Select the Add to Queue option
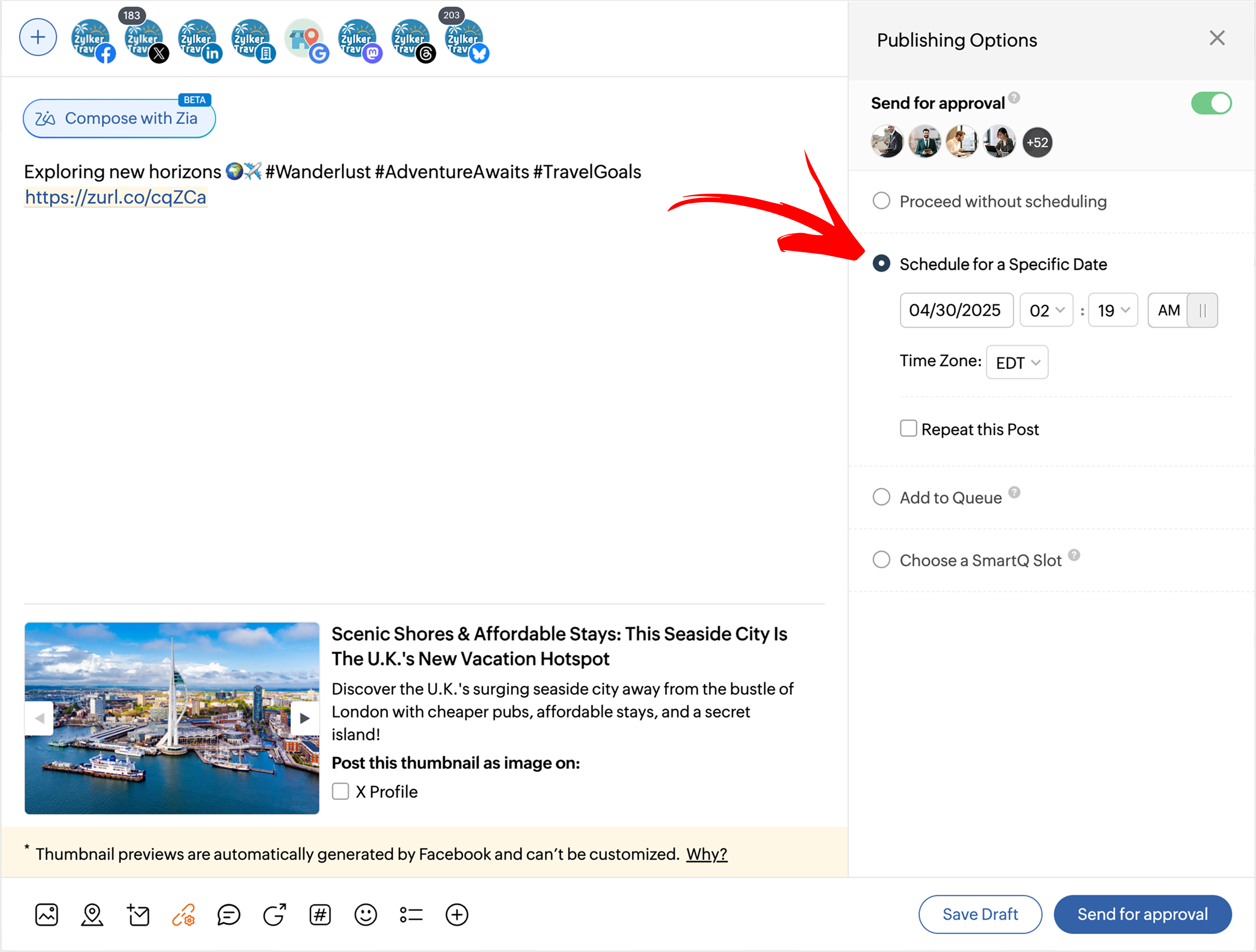Viewport: 1256px width, 952px height. [881, 497]
